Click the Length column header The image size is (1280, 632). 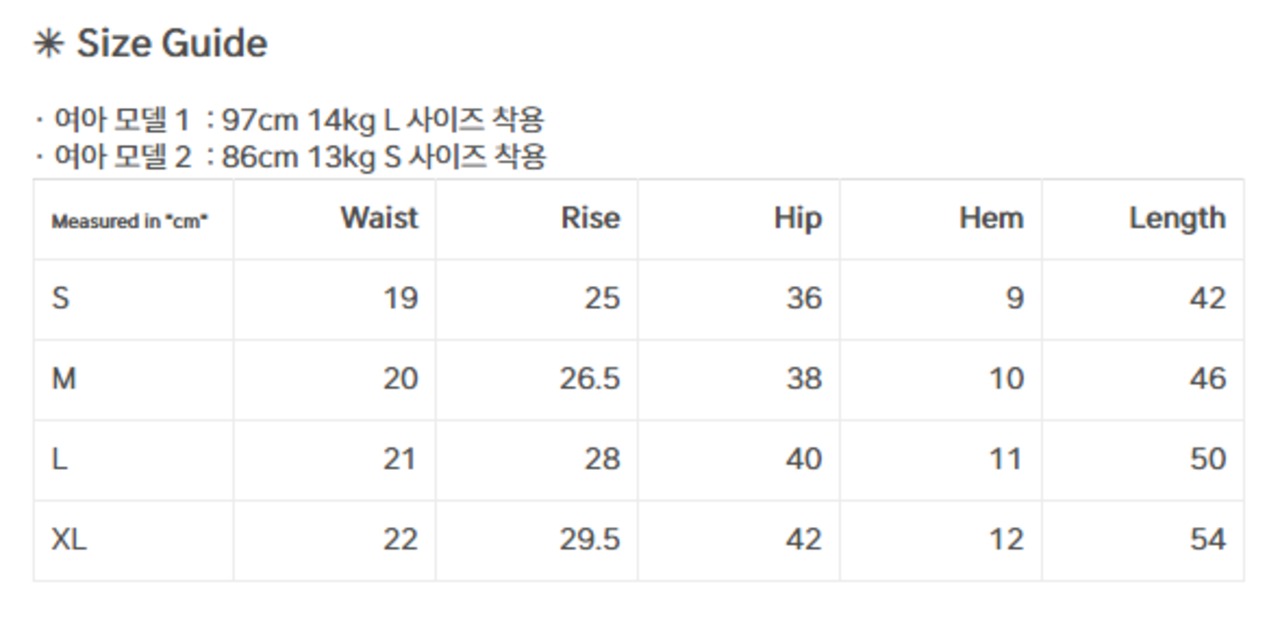click(1177, 219)
